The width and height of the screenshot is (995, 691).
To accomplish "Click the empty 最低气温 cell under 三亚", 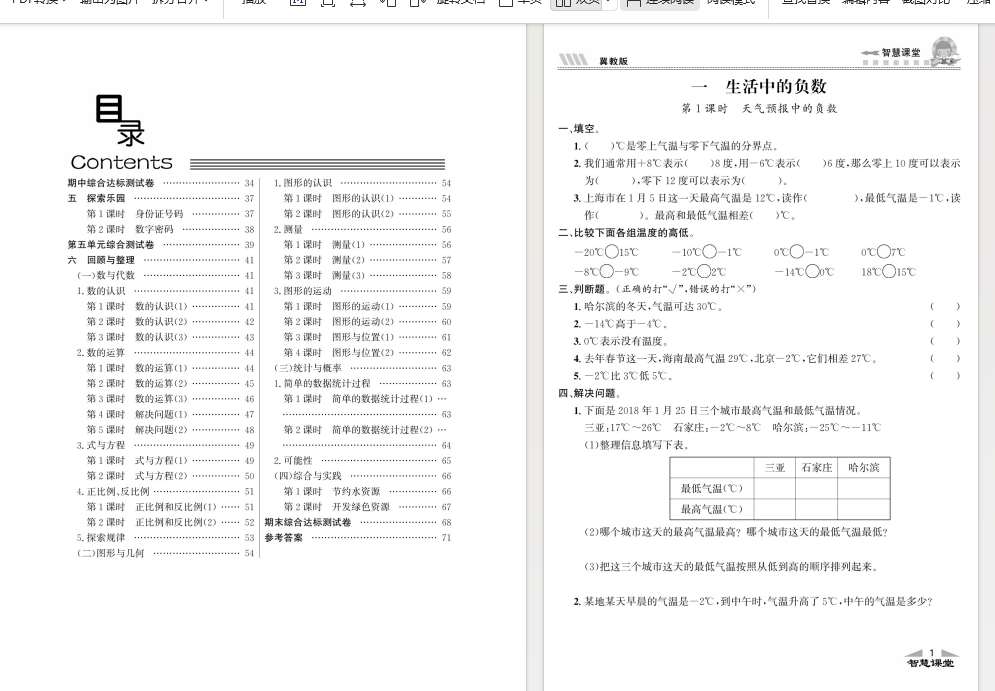I will pos(775,489).
